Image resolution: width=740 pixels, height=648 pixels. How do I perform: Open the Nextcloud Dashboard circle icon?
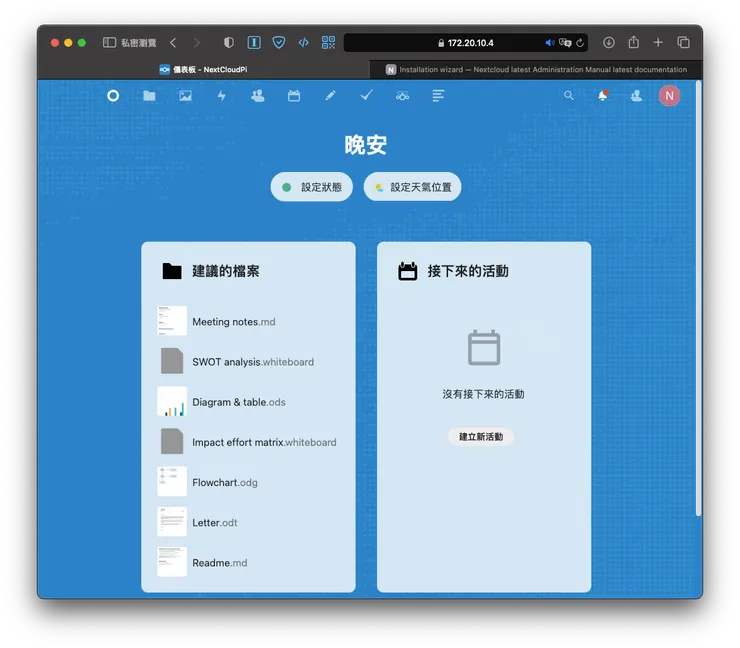[113, 96]
